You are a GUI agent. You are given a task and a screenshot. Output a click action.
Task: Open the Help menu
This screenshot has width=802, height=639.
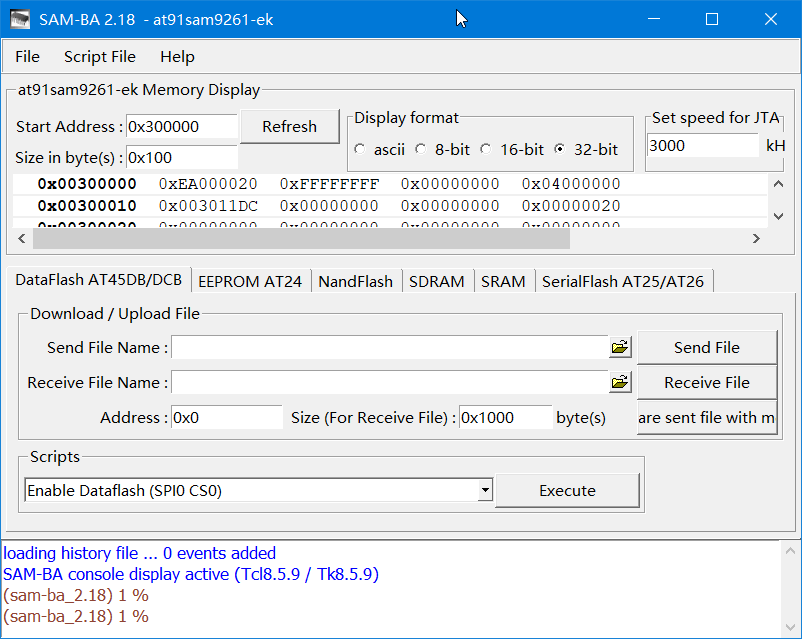[x=177, y=57]
